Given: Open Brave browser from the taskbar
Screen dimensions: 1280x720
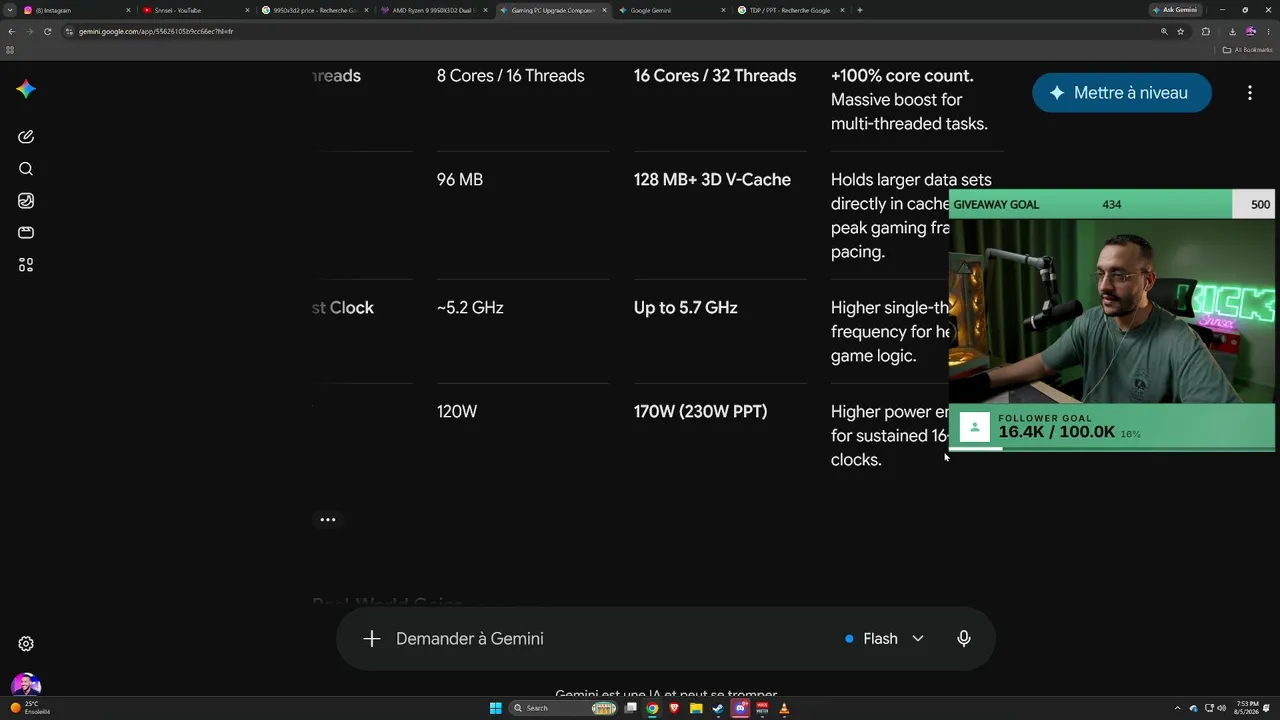Looking at the screenshot, I should click(x=674, y=709).
